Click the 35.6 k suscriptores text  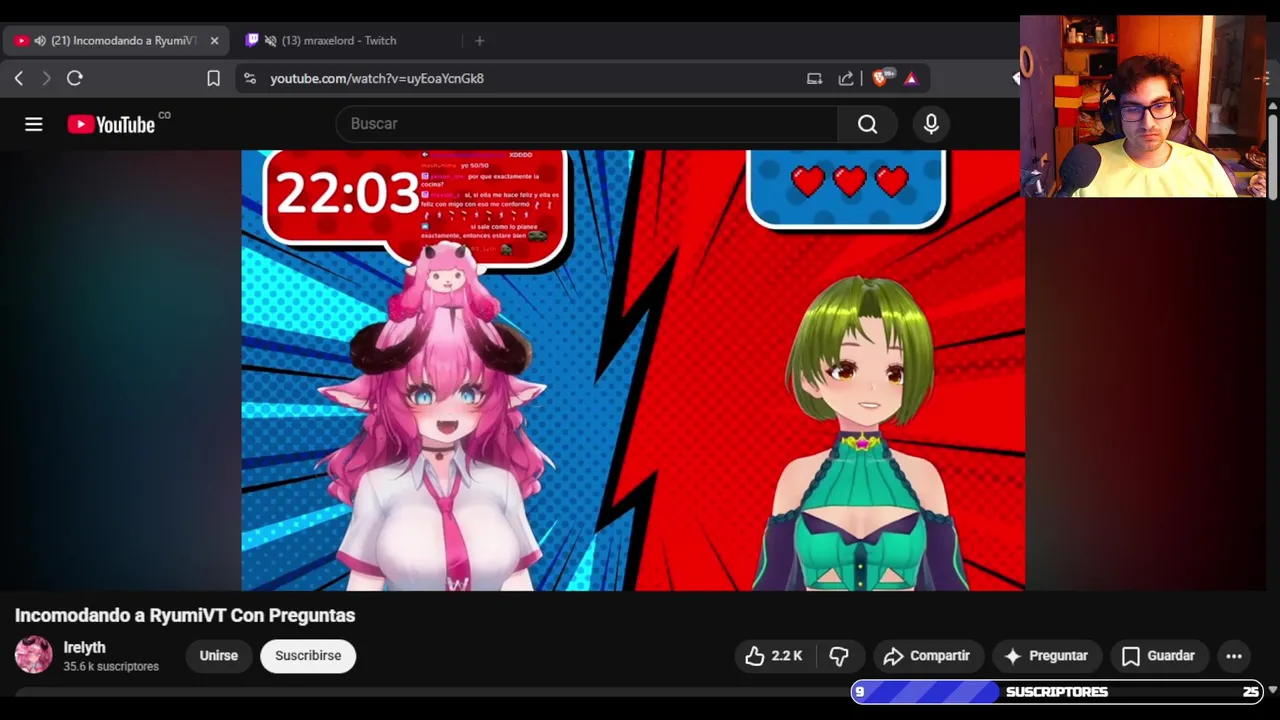pyautogui.click(x=111, y=667)
